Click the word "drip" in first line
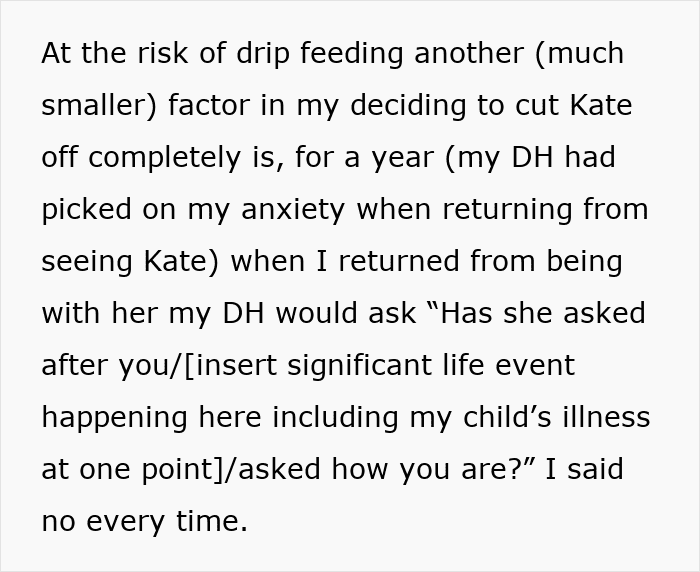 tap(262, 53)
